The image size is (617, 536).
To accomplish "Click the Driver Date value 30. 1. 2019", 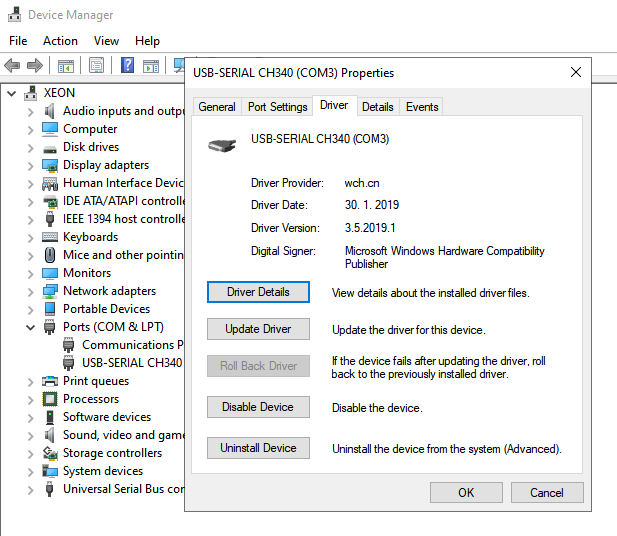I will (371, 205).
